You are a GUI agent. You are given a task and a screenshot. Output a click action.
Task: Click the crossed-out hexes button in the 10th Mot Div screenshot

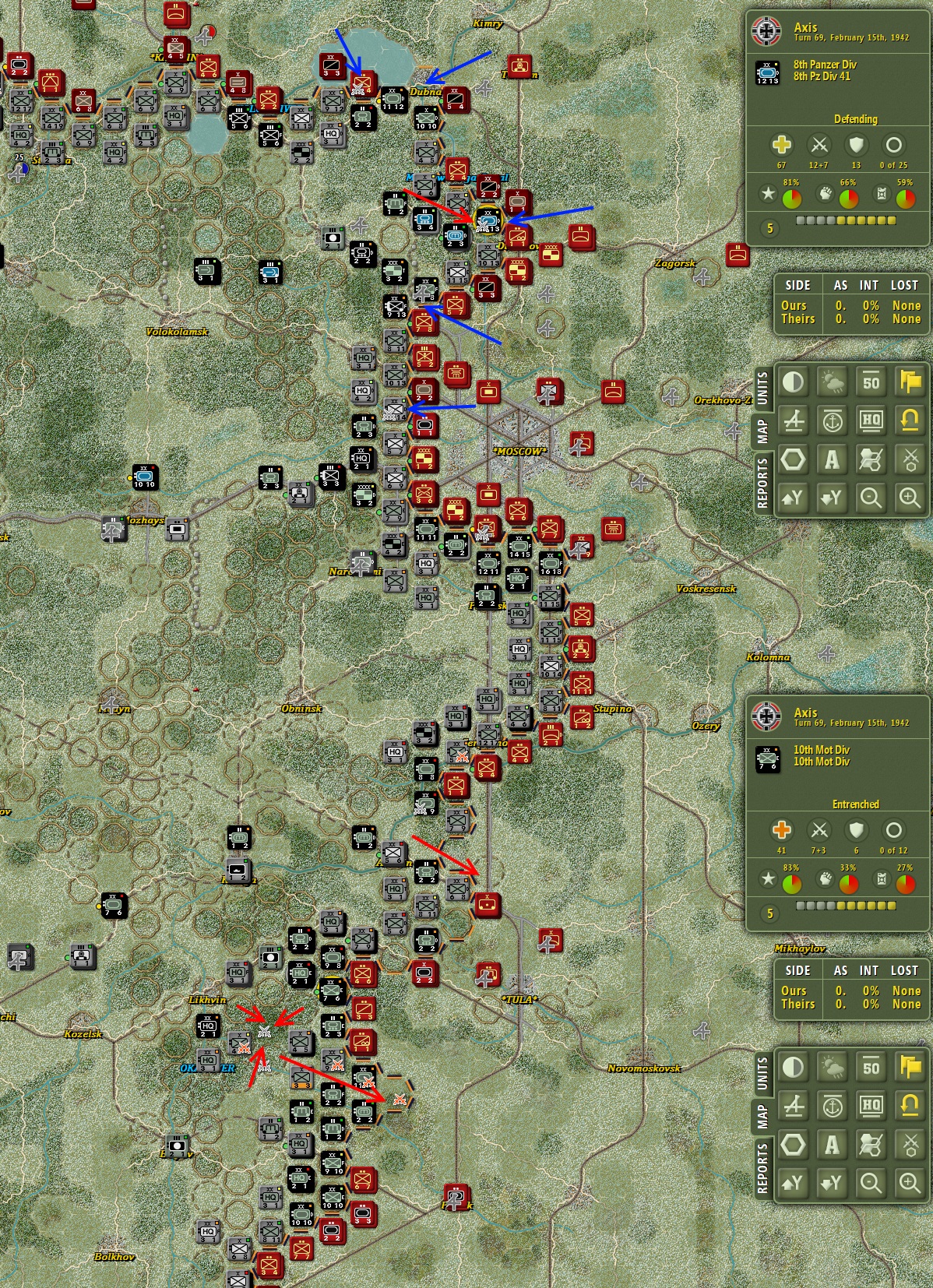871,1145
